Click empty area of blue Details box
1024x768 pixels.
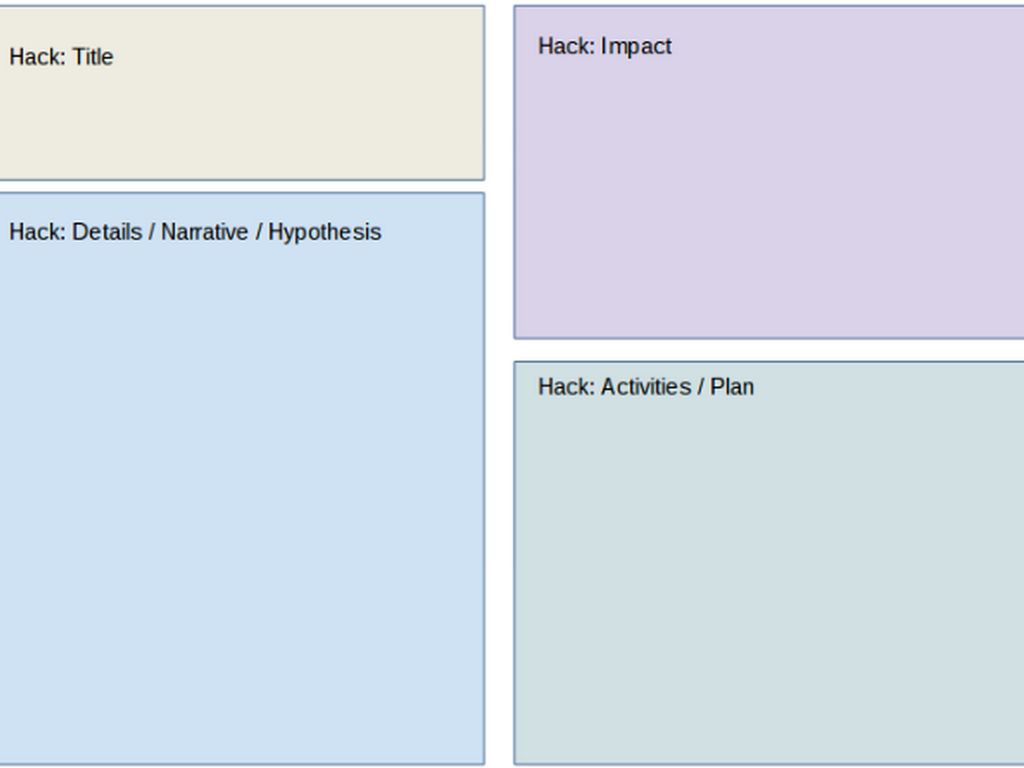pos(242,503)
